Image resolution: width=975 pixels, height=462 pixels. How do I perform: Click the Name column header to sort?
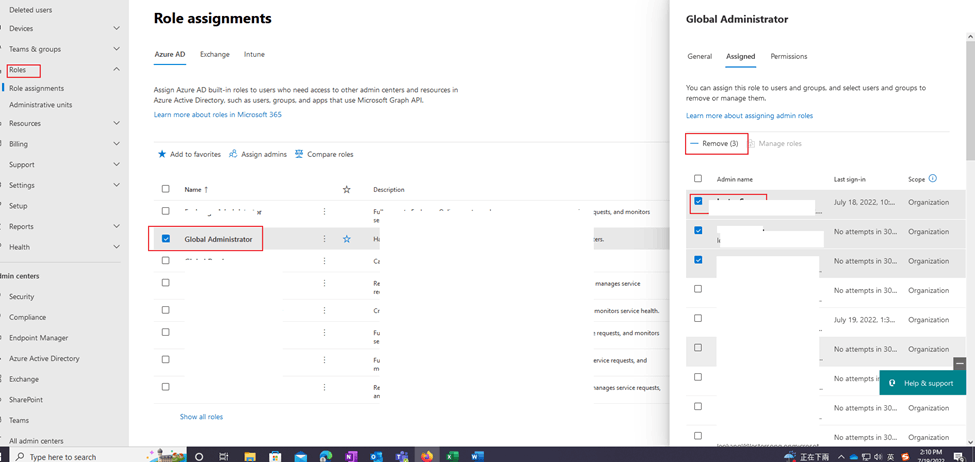(196, 190)
